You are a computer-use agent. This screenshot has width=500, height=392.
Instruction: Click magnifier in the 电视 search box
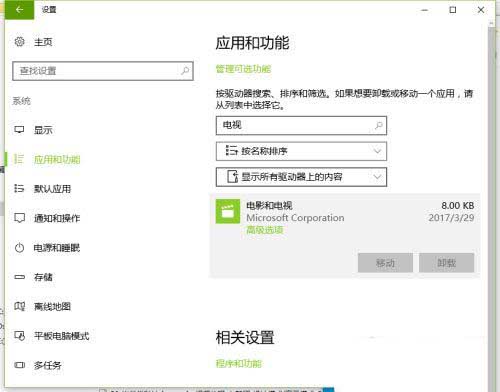pyautogui.click(x=378, y=125)
